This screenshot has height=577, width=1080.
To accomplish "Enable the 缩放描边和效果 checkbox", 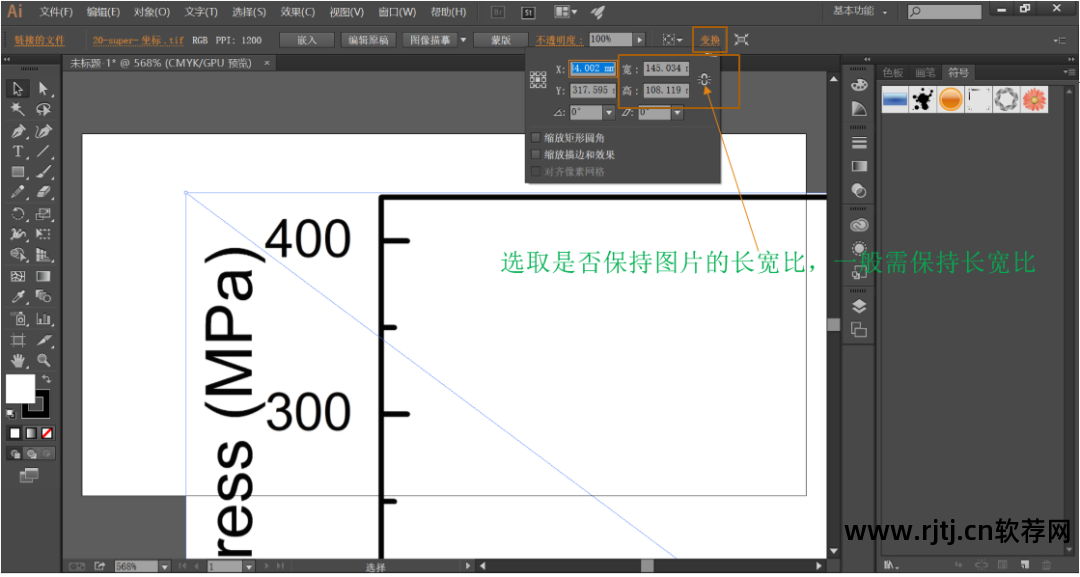I will point(537,155).
